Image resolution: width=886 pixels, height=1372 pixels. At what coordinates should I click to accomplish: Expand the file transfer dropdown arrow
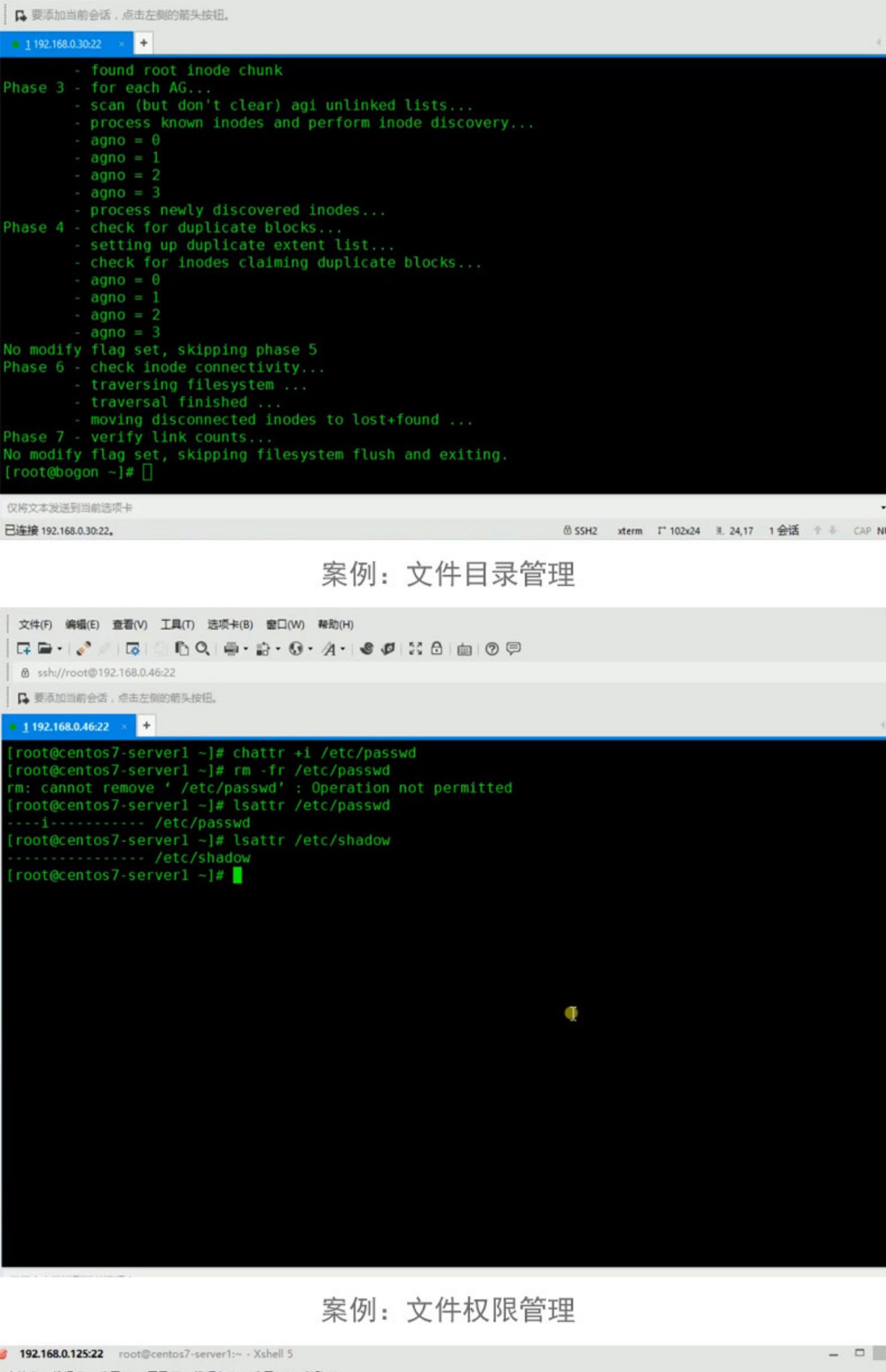click(278, 649)
